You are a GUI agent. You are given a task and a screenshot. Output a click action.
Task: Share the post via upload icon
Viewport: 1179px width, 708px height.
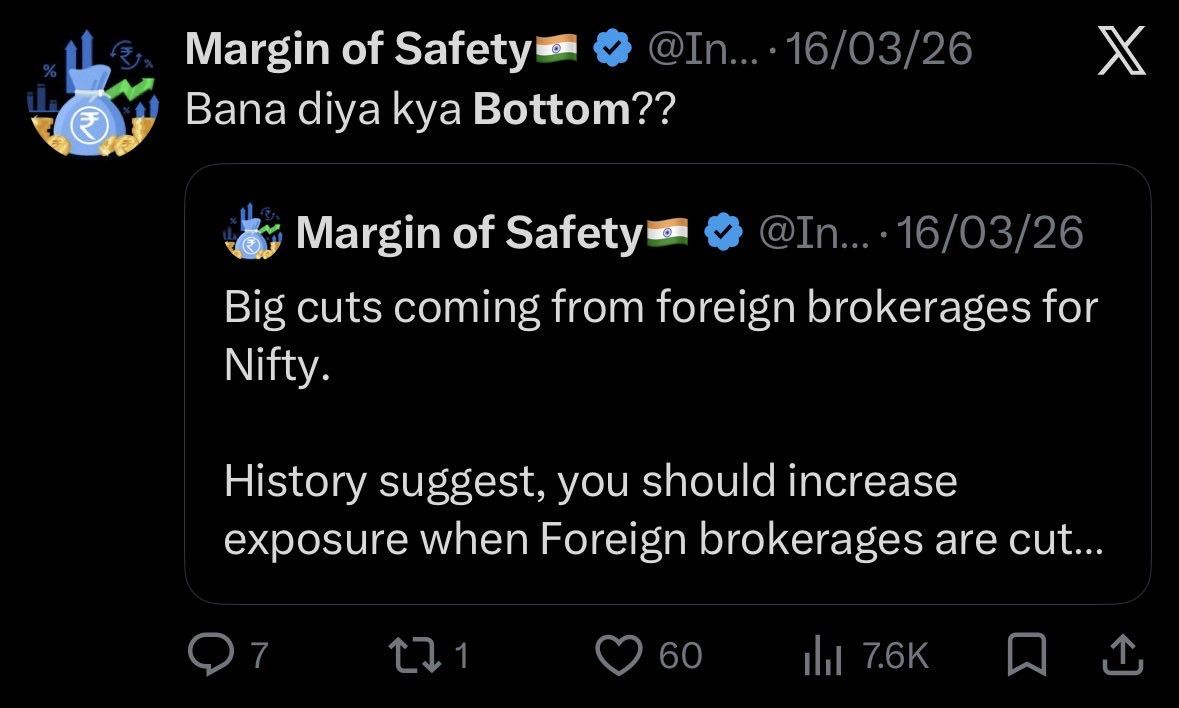tap(1120, 656)
